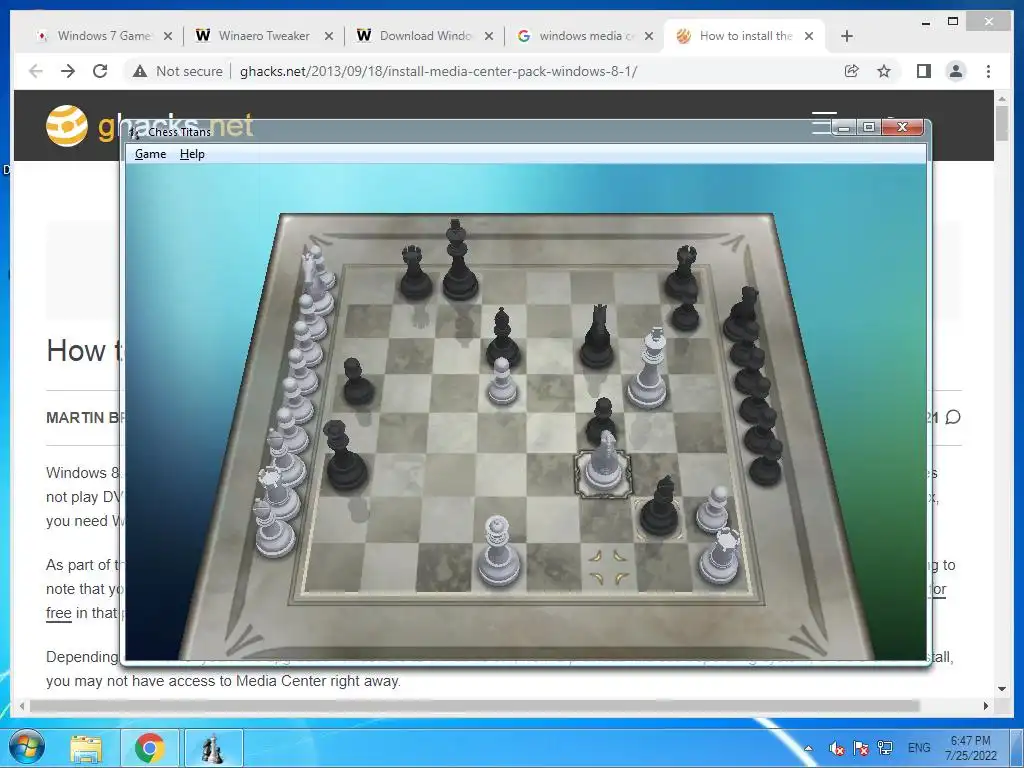The width and height of the screenshot is (1024, 768).
Task: Select the white pawn below the black bishop
Action: pos(502,381)
